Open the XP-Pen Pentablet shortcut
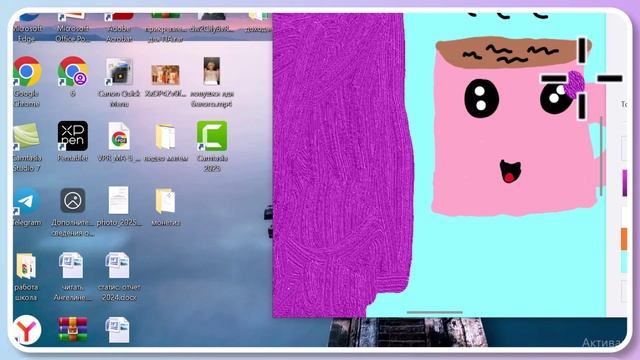Viewport: 640px width, 360px height. pos(73,136)
